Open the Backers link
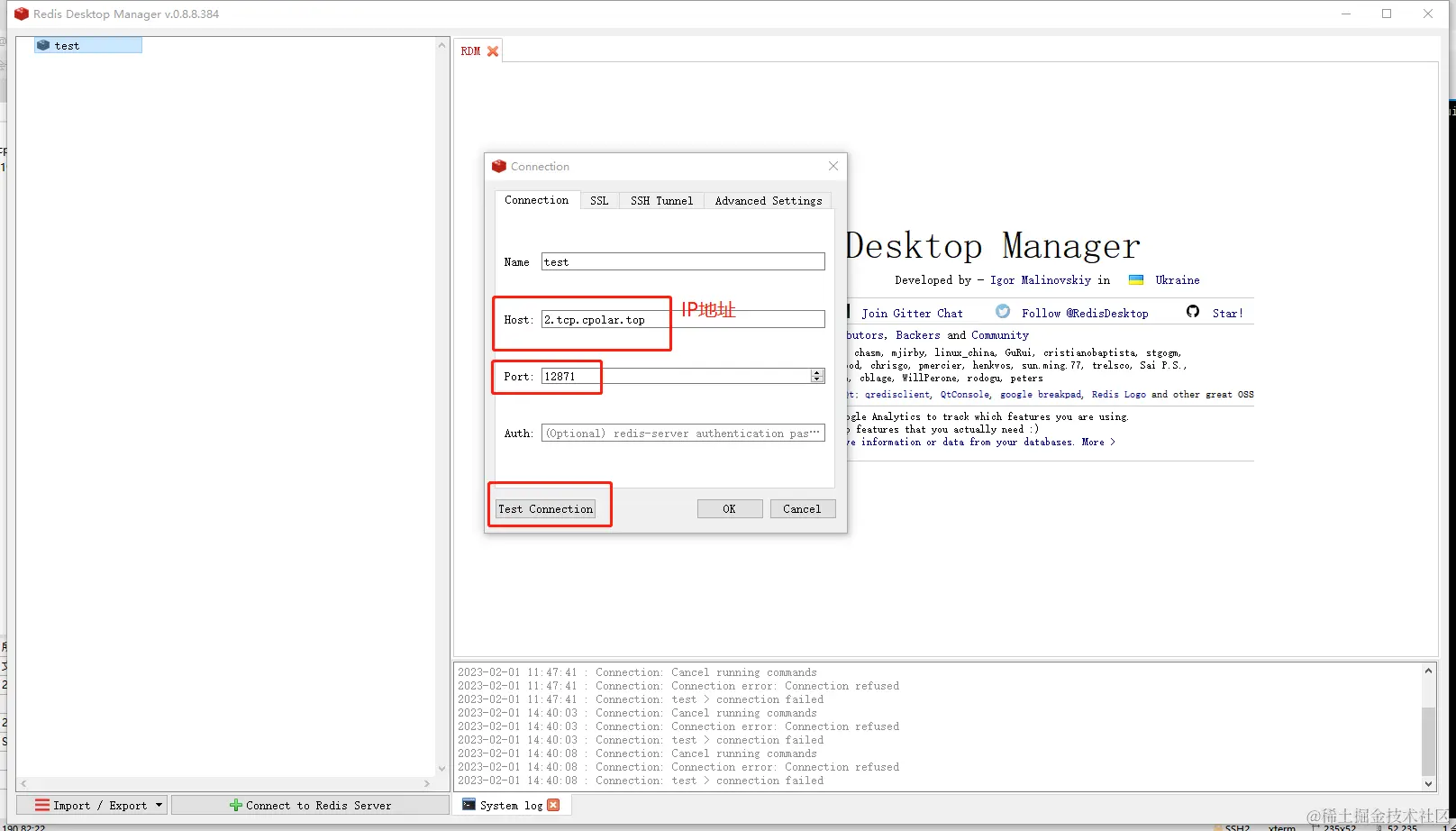This screenshot has height=831, width=1456. click(917, 334)
